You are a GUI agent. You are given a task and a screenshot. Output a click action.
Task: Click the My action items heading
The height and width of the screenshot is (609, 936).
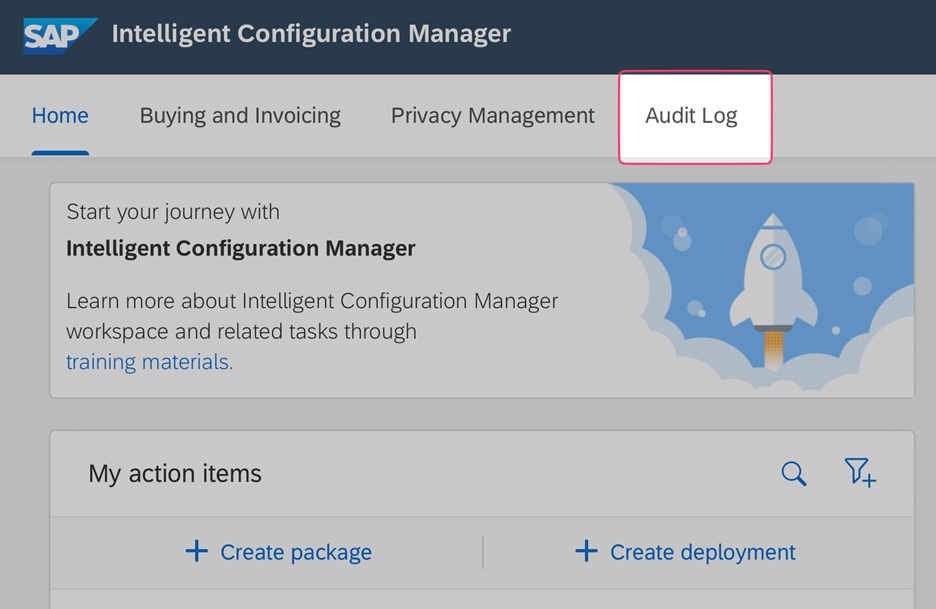pyautogui.click(x=175, y=473)
